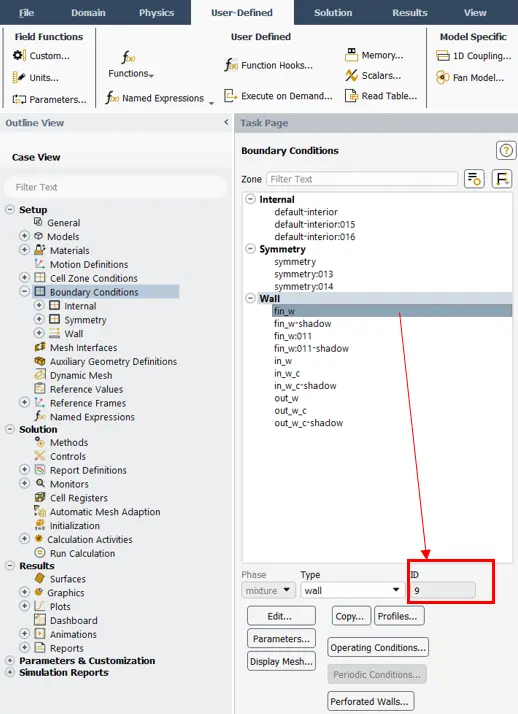Switch to the Results tab
The width and height of the screenshot is (518, 714).
coord(410,13)
